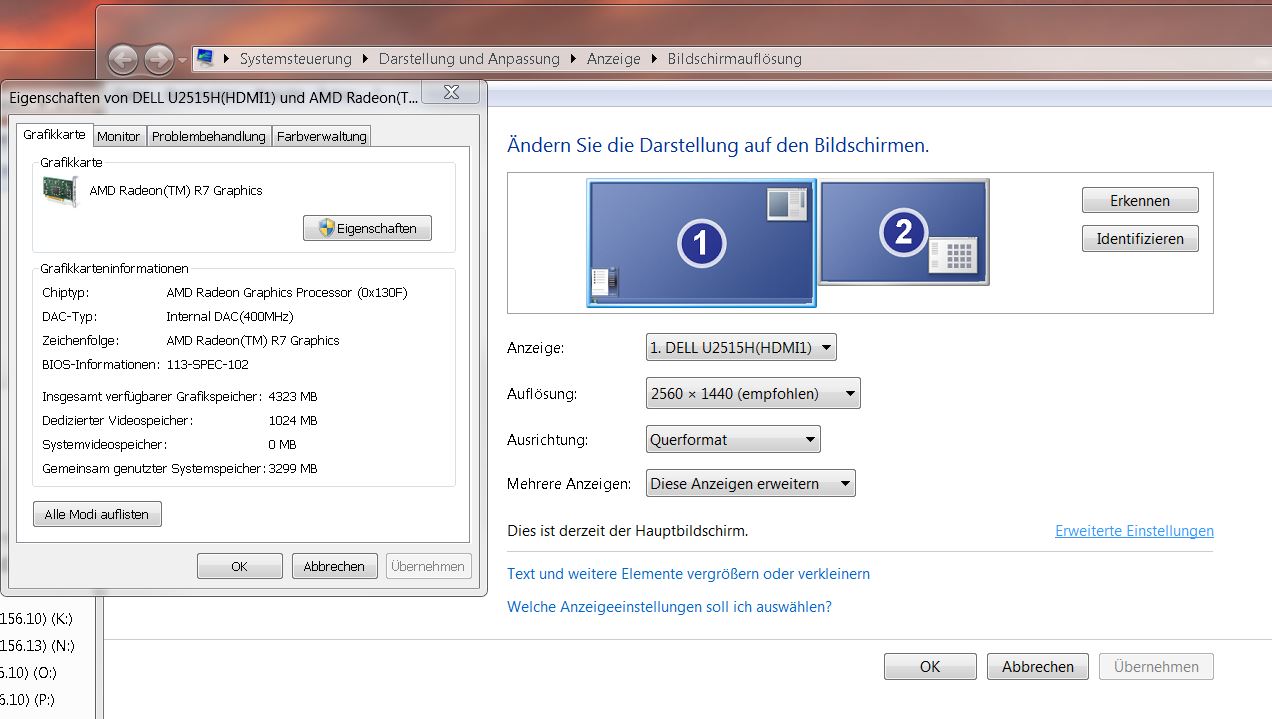Confirm Eigenschaften dialog with OK
1272x719 pixels.
click(240, 566)
